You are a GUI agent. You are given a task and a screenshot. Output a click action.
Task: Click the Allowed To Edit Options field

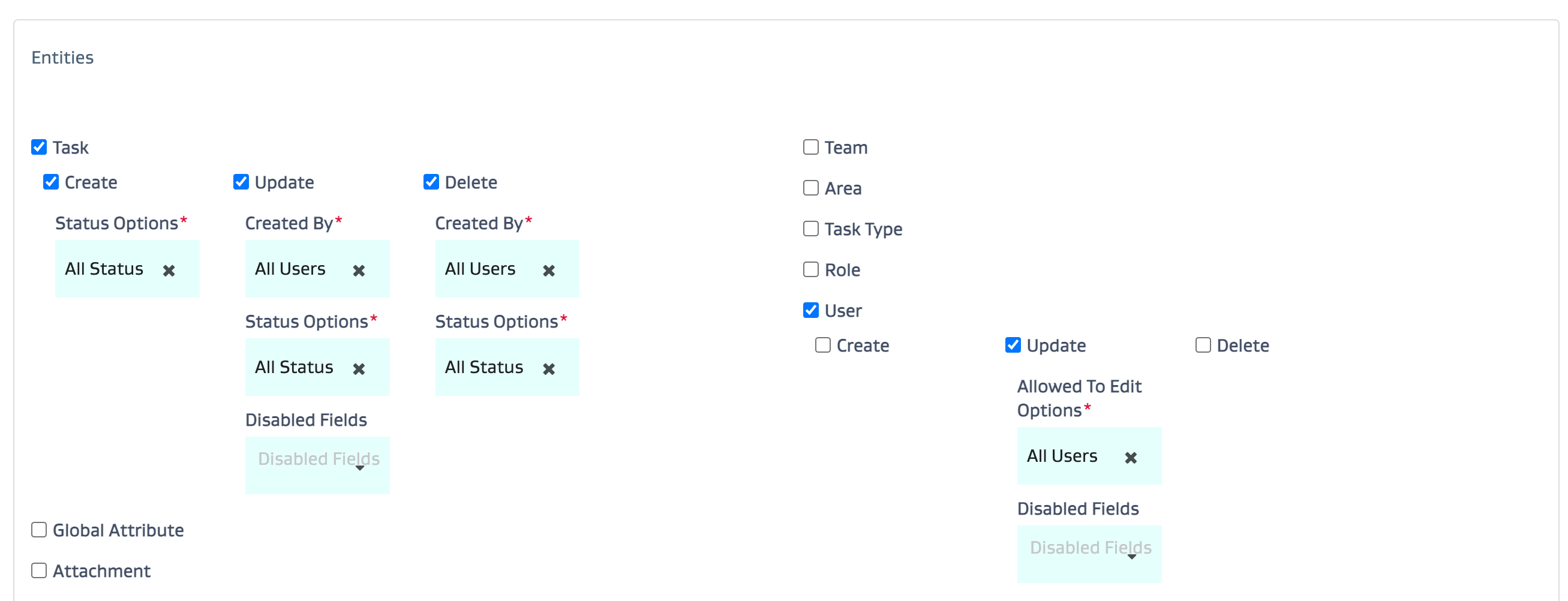1071,456
